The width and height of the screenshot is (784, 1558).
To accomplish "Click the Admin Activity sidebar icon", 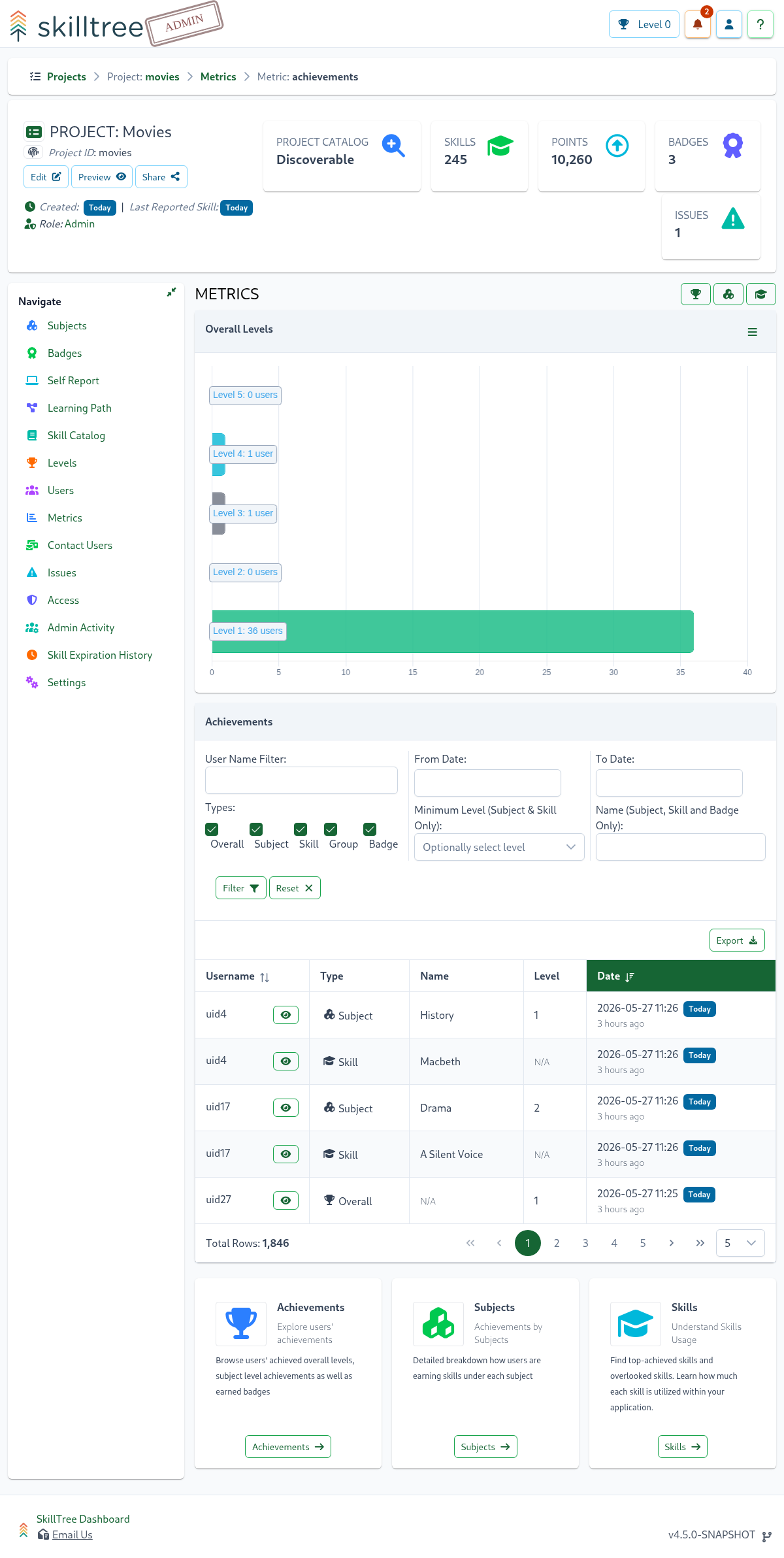I will [x=32, y=627].
